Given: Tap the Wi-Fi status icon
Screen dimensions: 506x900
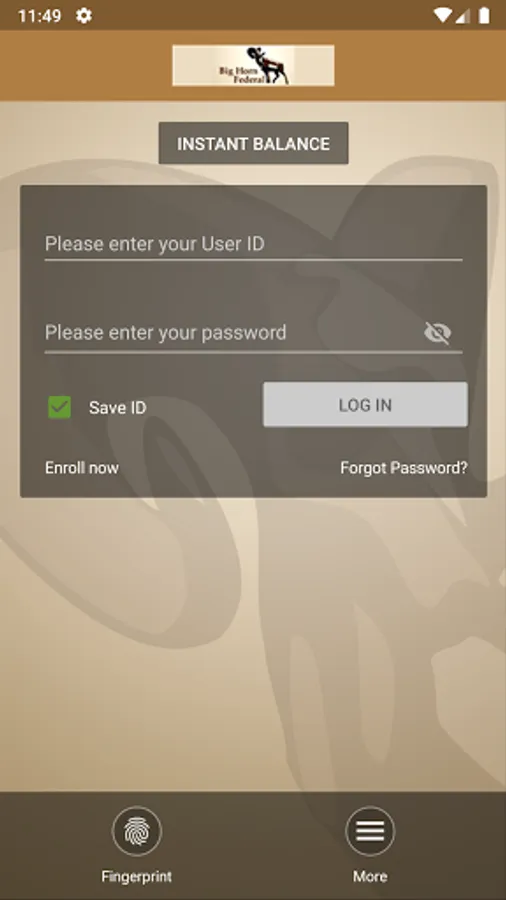Looking at the screenshot, I should click(x=443, y=15).
